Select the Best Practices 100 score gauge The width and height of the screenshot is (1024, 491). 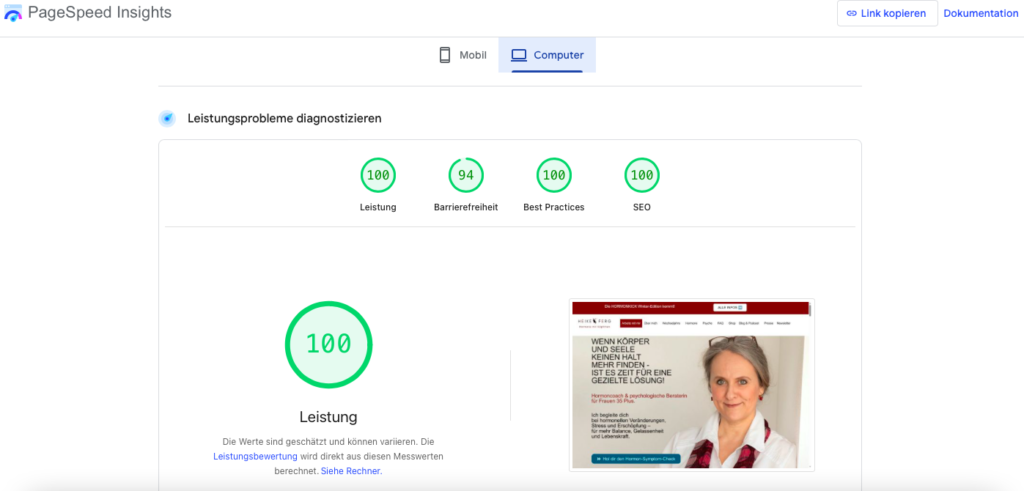pyautogui.click(x=554, y=176)
